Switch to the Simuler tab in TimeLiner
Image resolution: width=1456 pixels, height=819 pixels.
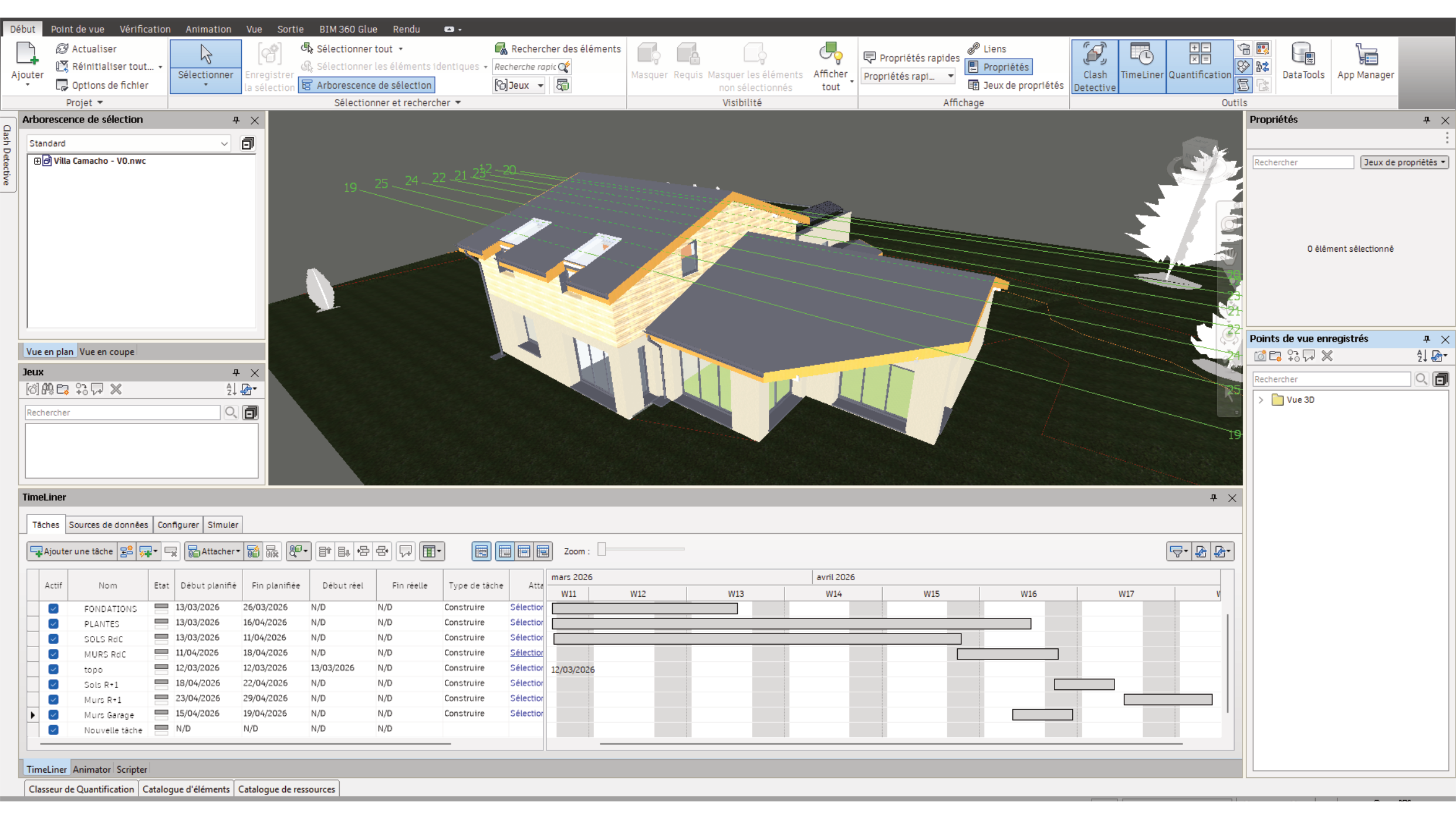coord(222,524)
